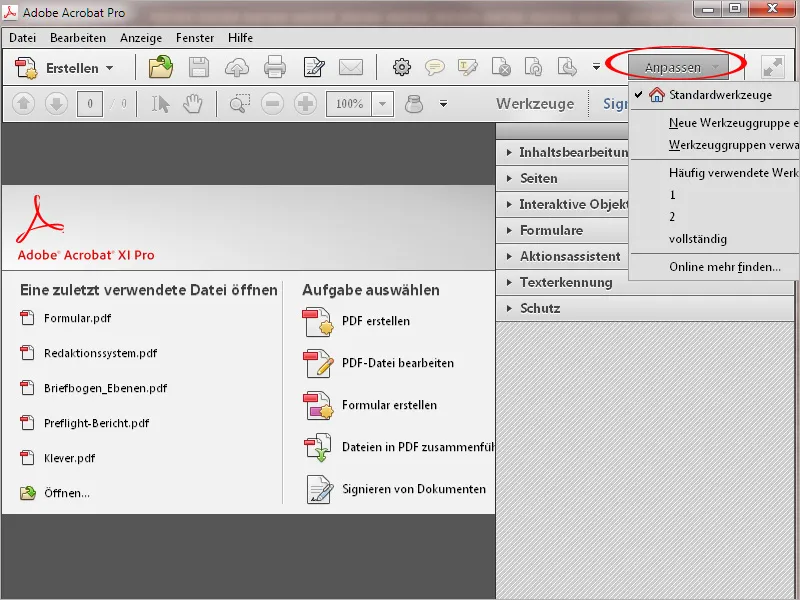
Task: Choose Online mehr finden entry
Action: point(715,267)
